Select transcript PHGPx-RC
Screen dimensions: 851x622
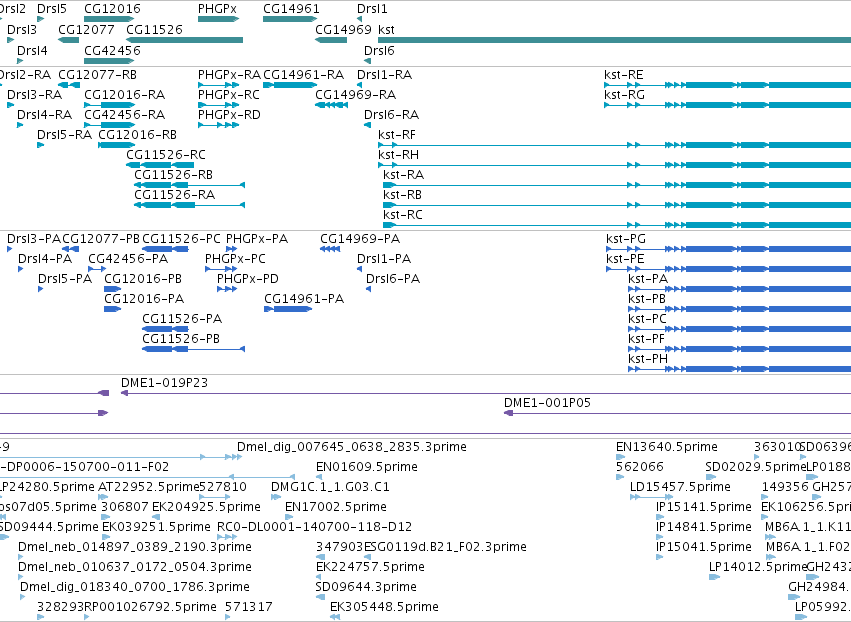229,95
